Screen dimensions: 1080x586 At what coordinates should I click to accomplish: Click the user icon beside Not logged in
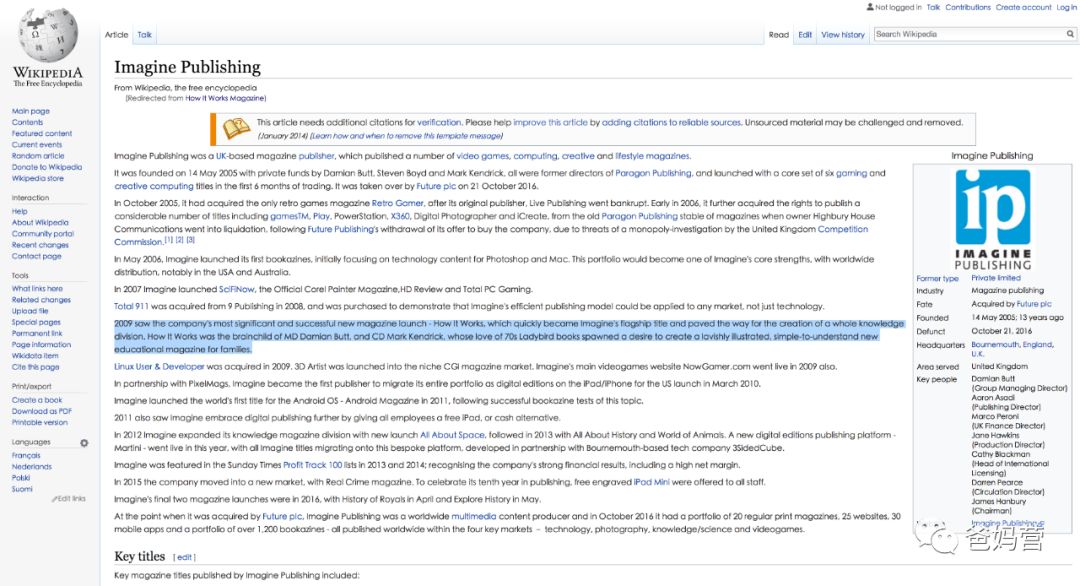pos(870,7)
